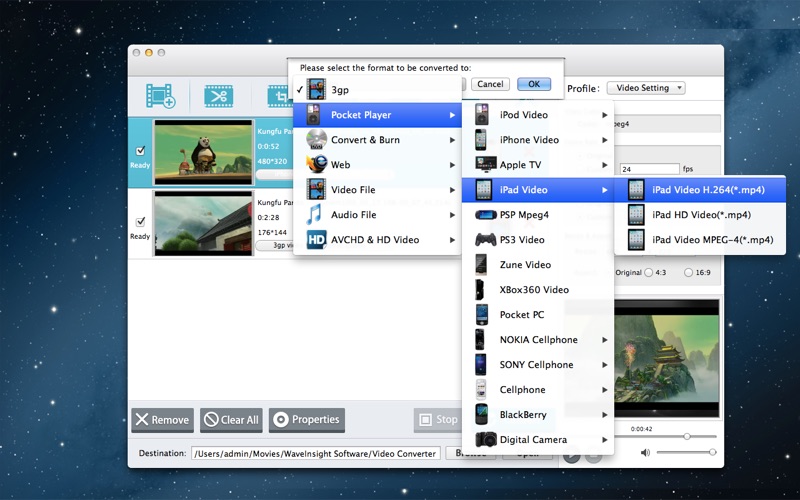Select the Trim scissors tool icon
This screenshot has width=800, height=500.
[218, 96]
